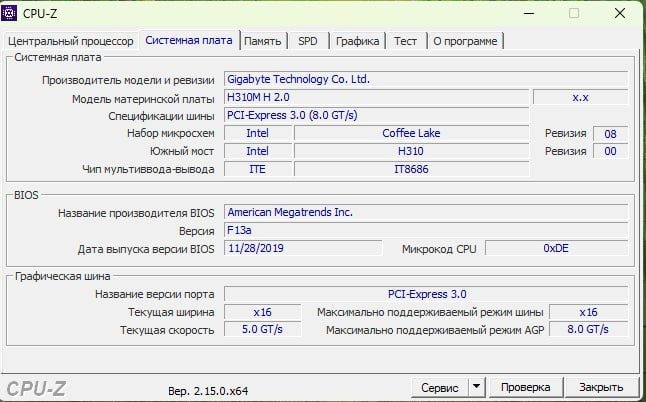Click the ITE vendor field
Screen dimensions: 646x402
[258, 169]
